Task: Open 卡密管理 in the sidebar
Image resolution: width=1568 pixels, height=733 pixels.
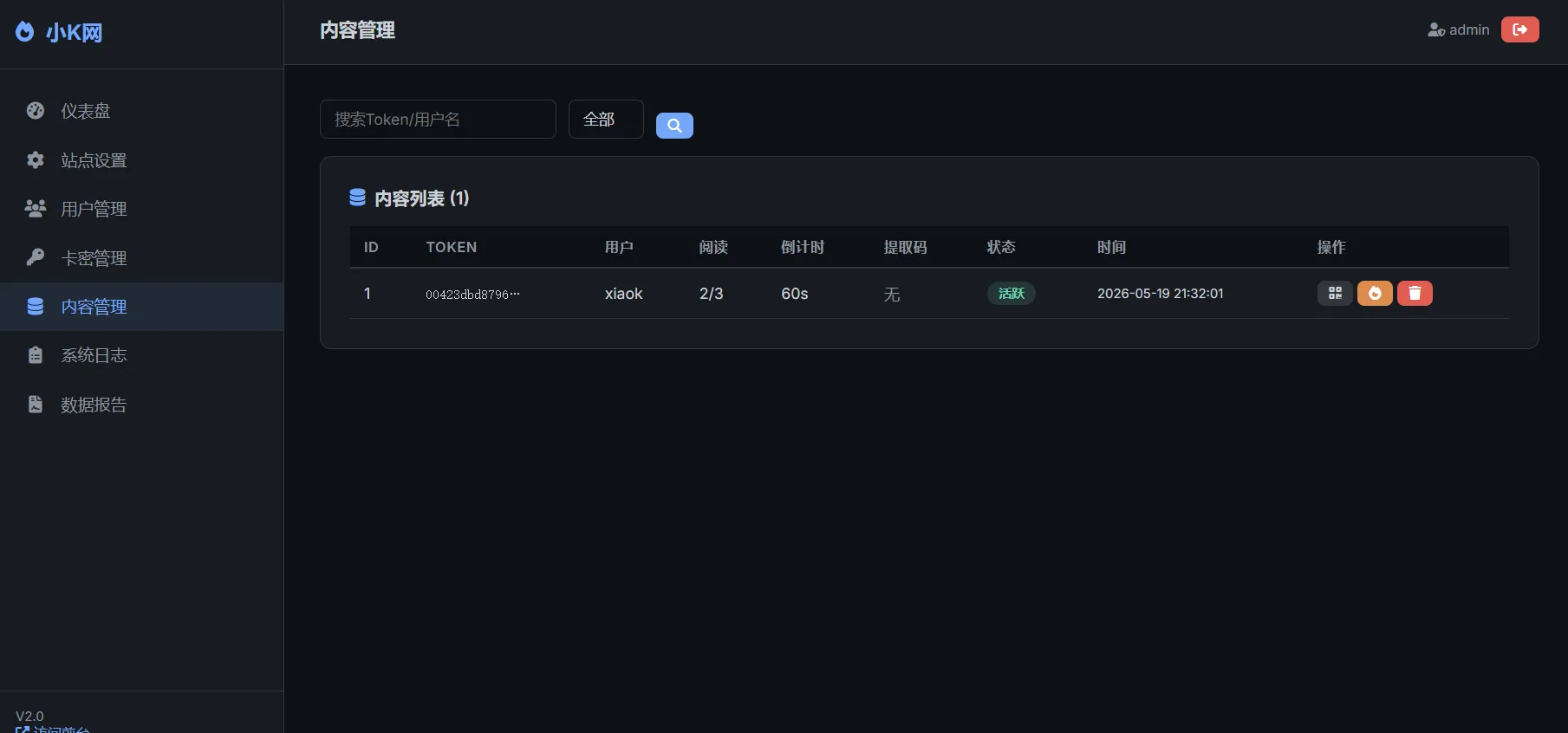Action: [x=141, y=258]
